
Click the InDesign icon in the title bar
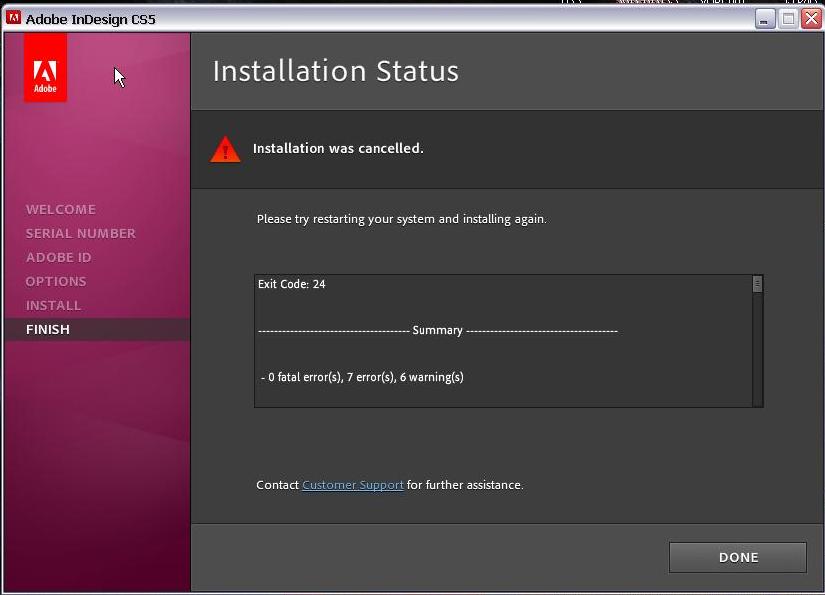(13, 18)
